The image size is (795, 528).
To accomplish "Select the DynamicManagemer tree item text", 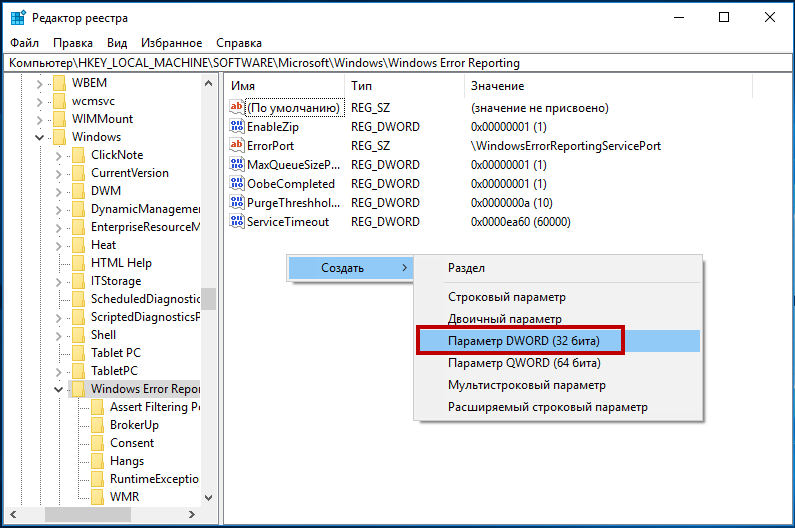I will coord(146,209).
